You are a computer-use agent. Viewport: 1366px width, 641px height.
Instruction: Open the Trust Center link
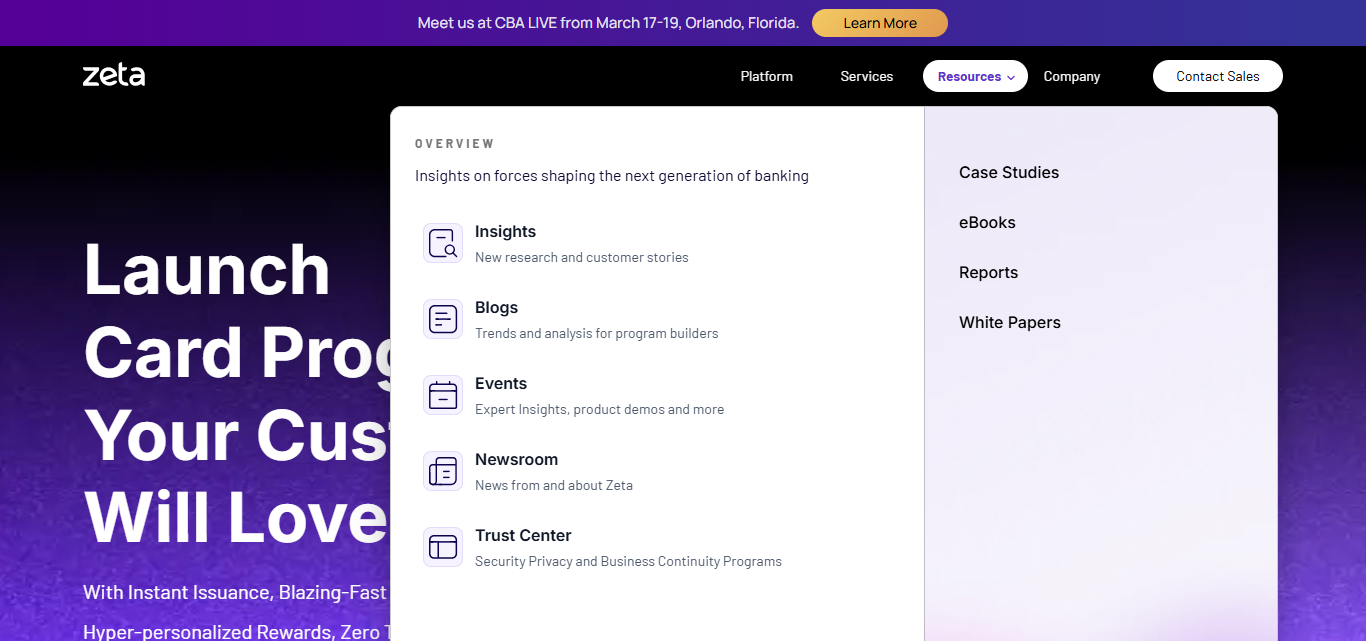(523, 535)
